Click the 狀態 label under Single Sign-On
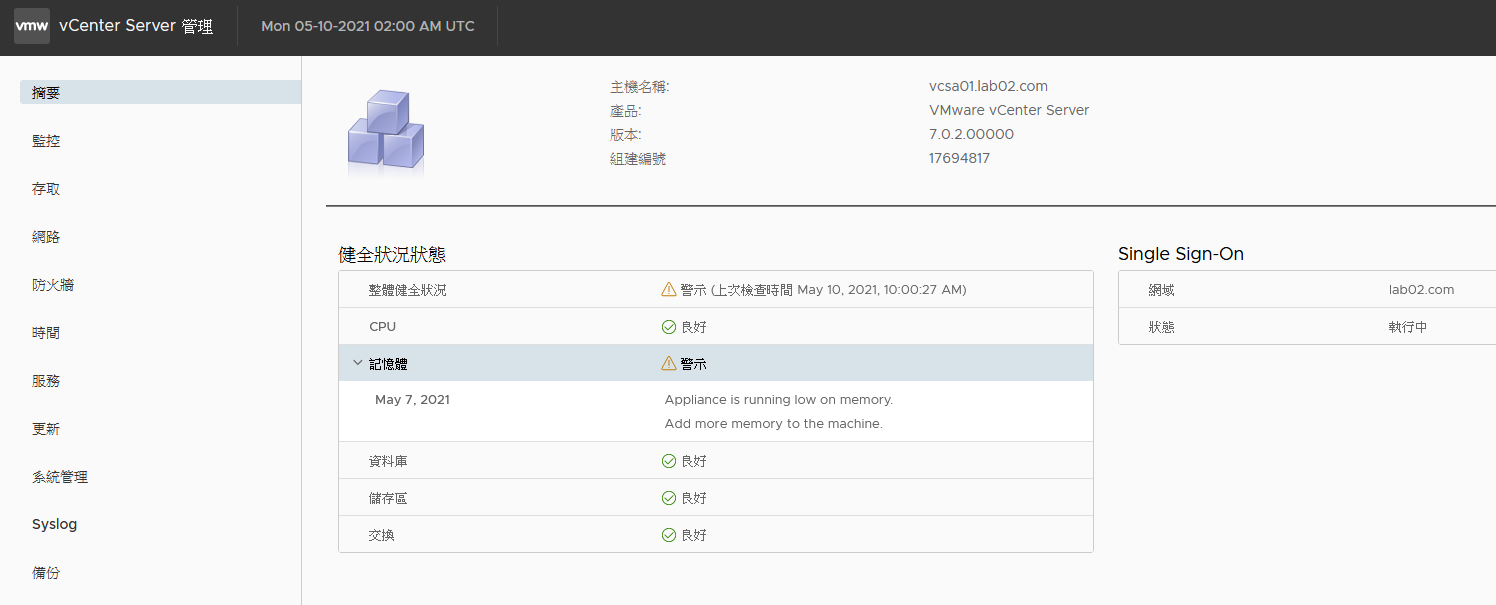 click(x=1161, y=327)
